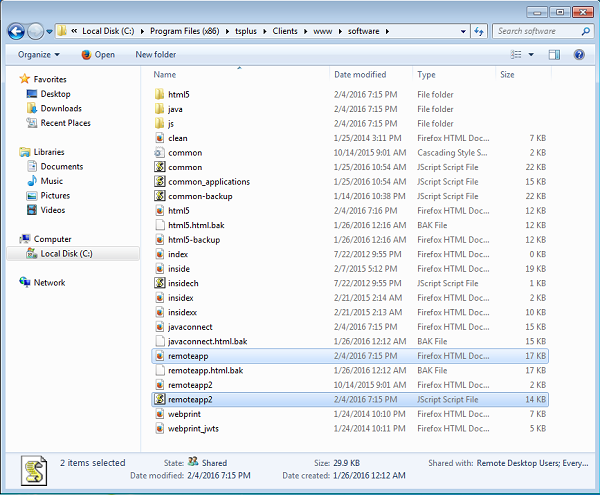Screen dimensions: 600x495
Task: Click the New folder button
Action: coord(155,54)
